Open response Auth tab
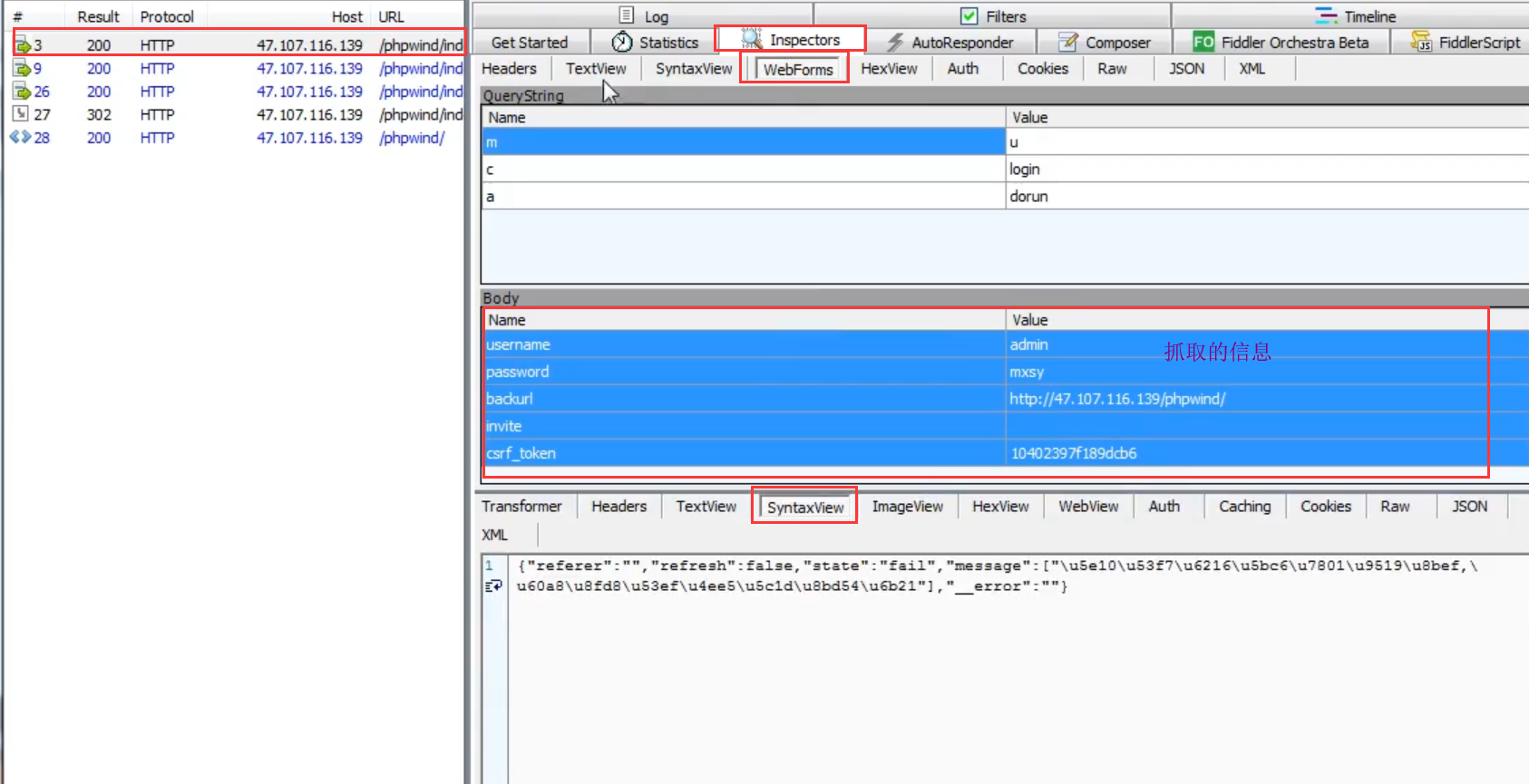This screenshot has width=1529, height=784. click(x=1164, y=507)
